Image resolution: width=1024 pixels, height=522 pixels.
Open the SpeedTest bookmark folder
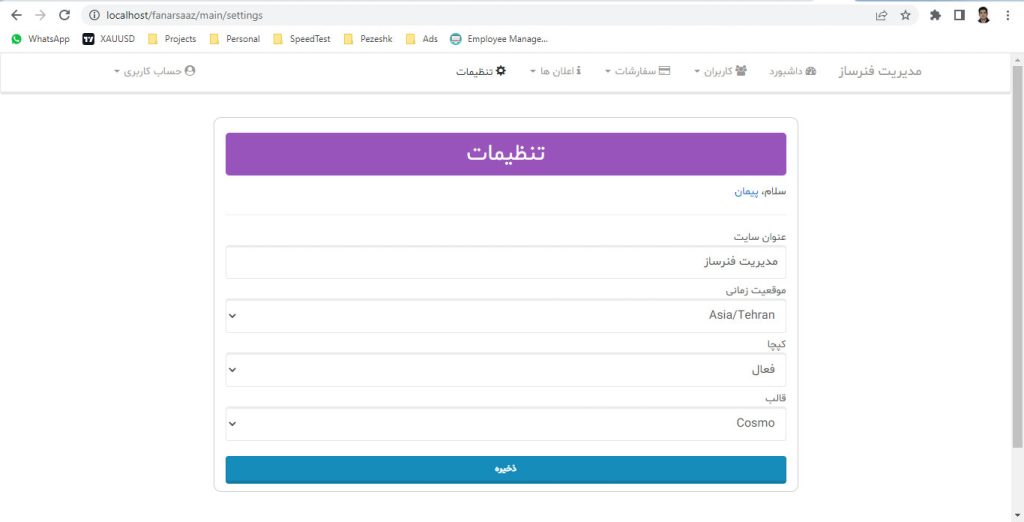click(x=302, y=39)
